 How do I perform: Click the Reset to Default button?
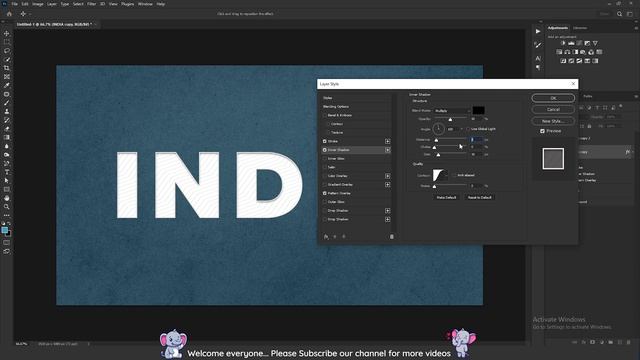coord(480,198)
